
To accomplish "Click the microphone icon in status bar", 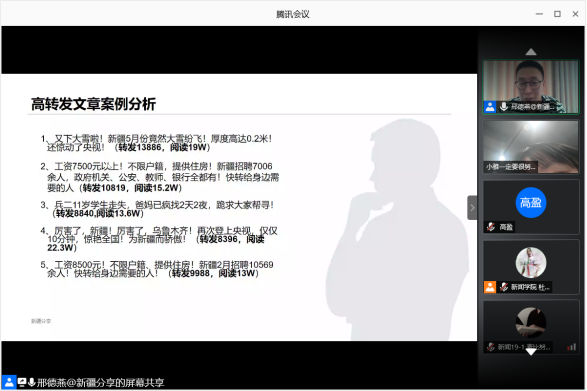I will click(x=31, y=382).
